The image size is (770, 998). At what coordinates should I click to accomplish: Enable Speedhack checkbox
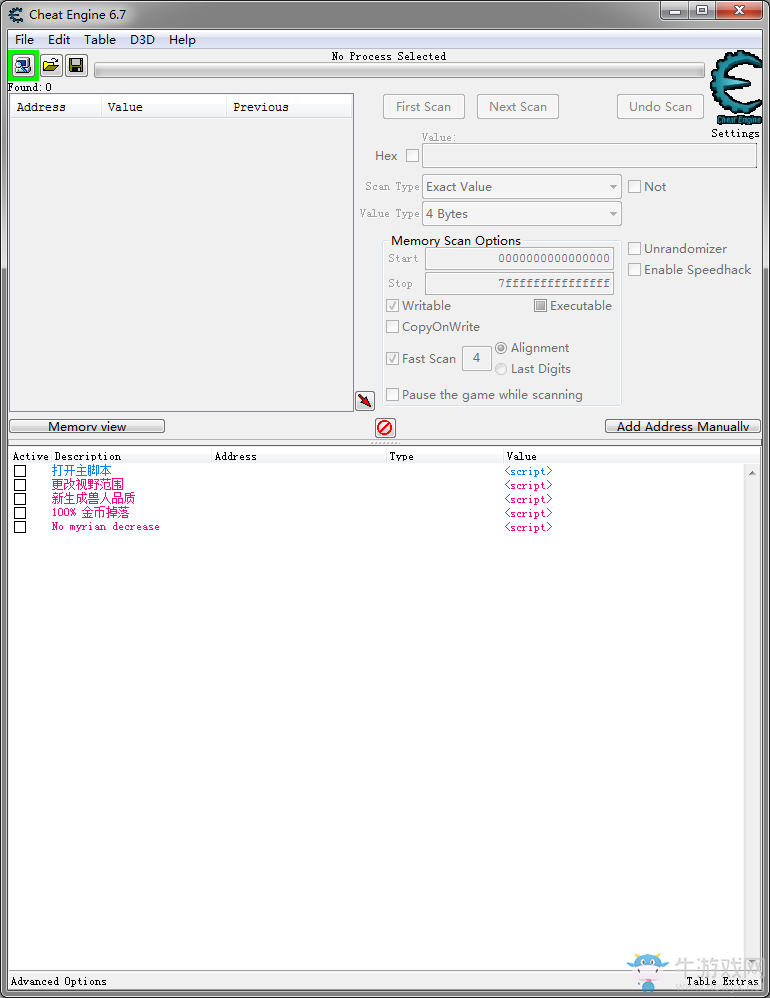[x=634, y=269]
